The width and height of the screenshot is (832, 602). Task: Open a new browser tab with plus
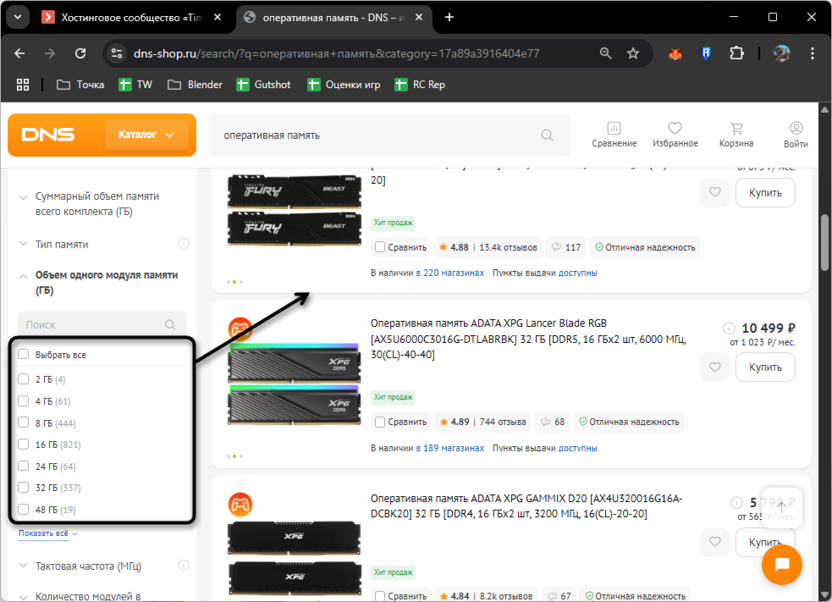coord(449,18)
